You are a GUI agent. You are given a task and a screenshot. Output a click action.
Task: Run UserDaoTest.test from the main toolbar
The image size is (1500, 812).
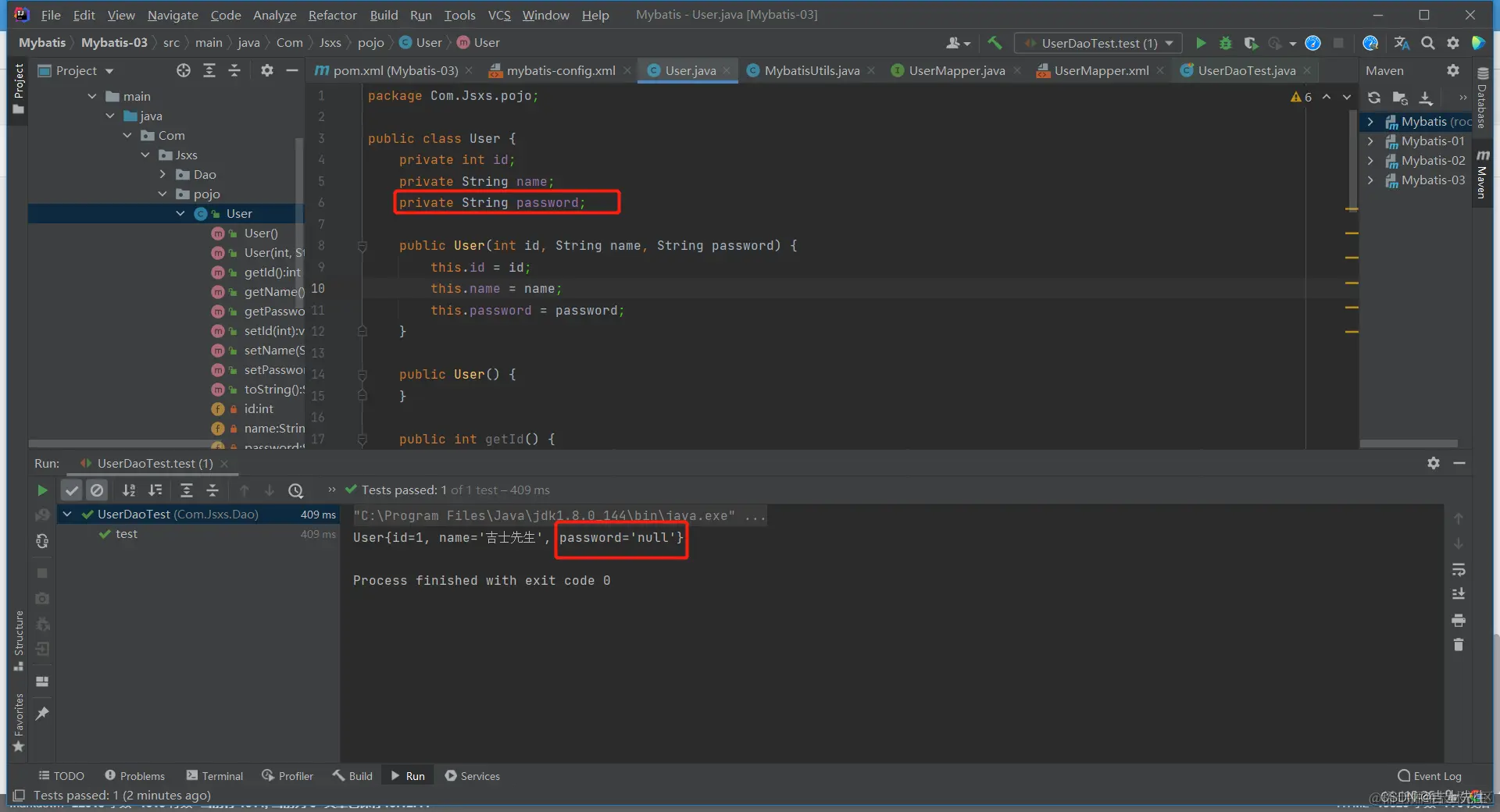1201,43
